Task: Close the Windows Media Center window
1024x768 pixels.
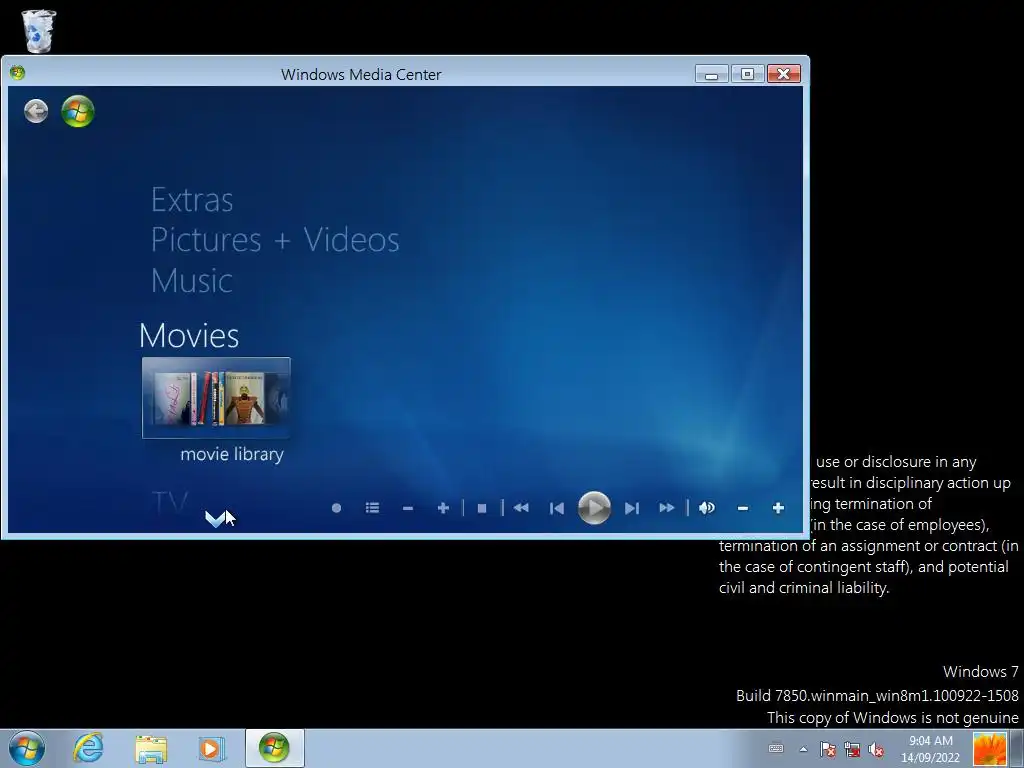Action: click(784, 74)
